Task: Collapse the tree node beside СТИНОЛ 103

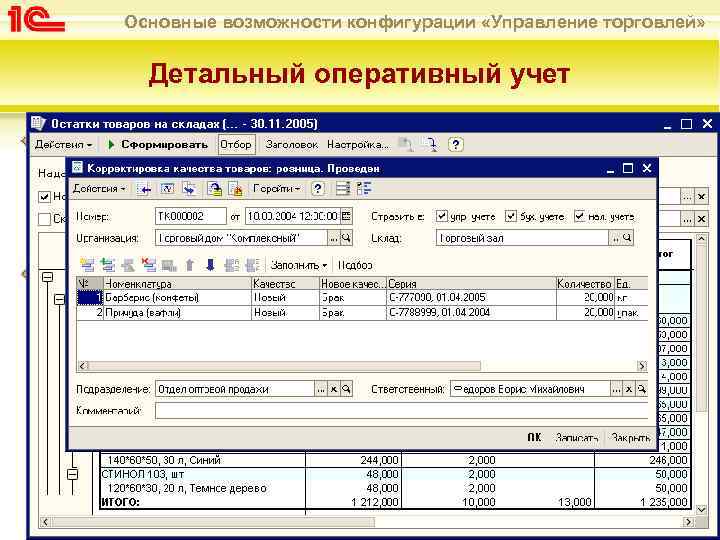Action: click(73, 474)
